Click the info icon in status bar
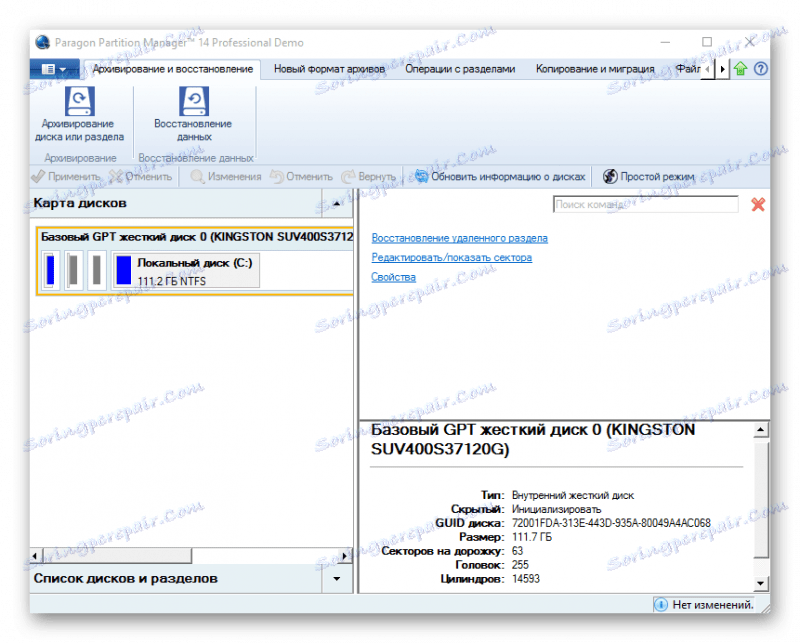 point(661,605)
